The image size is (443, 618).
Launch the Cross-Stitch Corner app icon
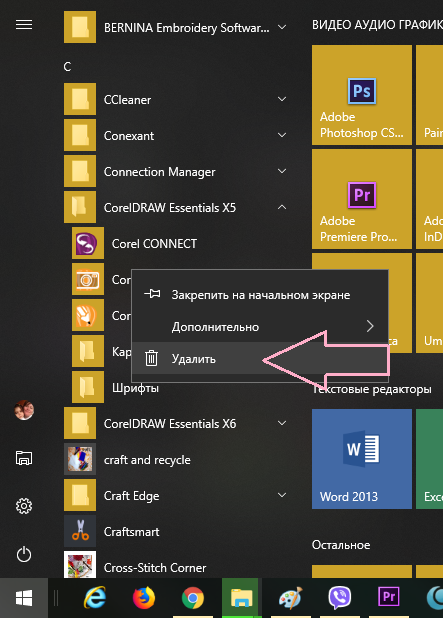point(80,564)
